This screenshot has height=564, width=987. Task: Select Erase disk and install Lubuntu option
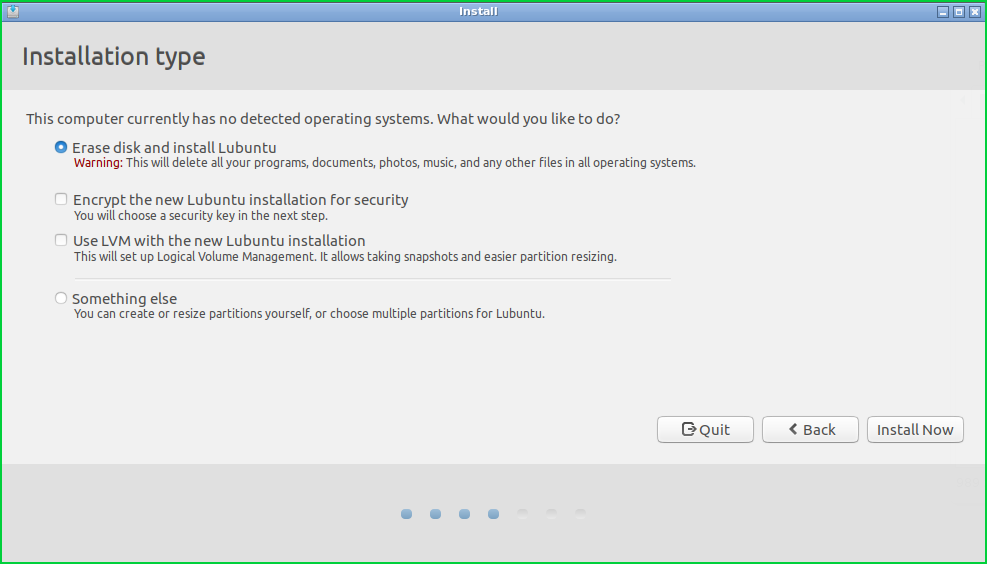(60, 147)
